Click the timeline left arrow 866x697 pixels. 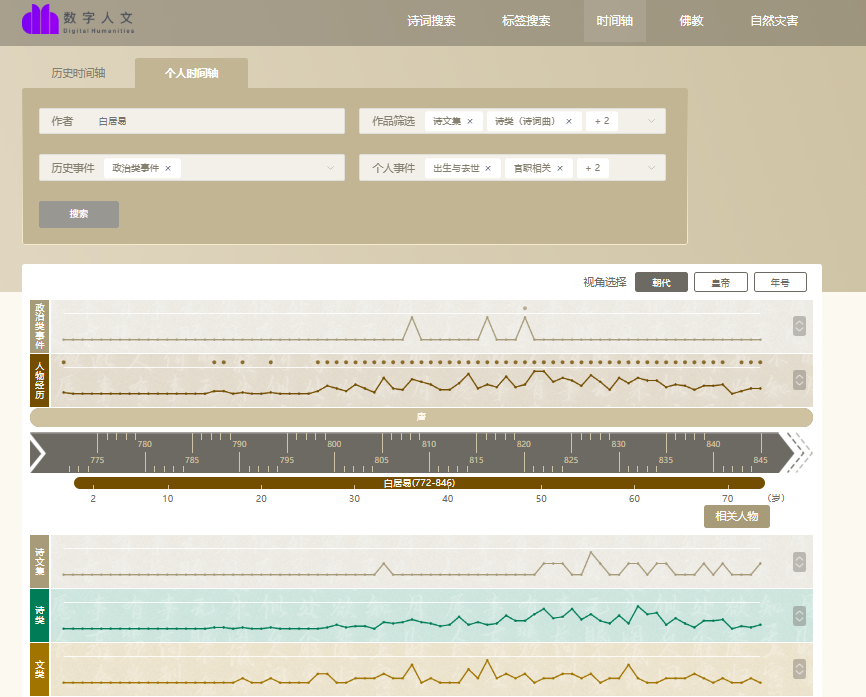38,453
